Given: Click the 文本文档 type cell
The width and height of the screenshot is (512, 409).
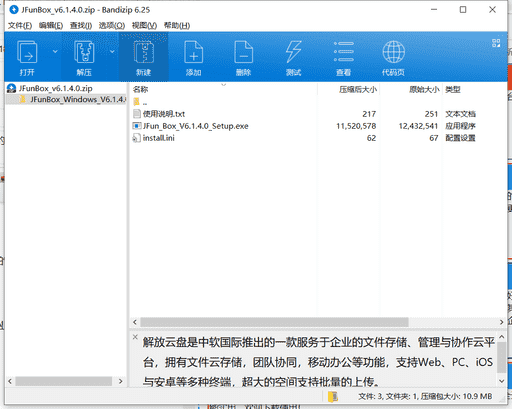Looking at the screenshot, I should 460,114.
